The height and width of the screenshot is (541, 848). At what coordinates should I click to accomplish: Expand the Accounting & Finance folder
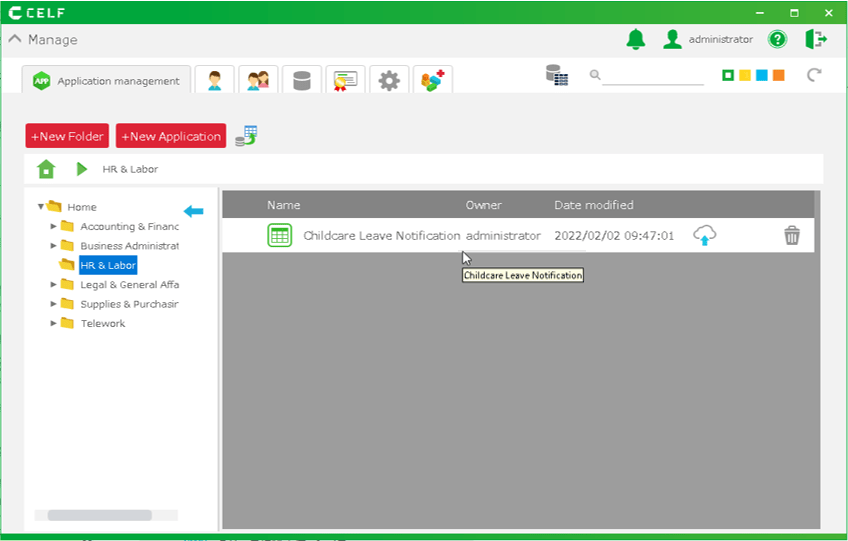pos(54,226)
